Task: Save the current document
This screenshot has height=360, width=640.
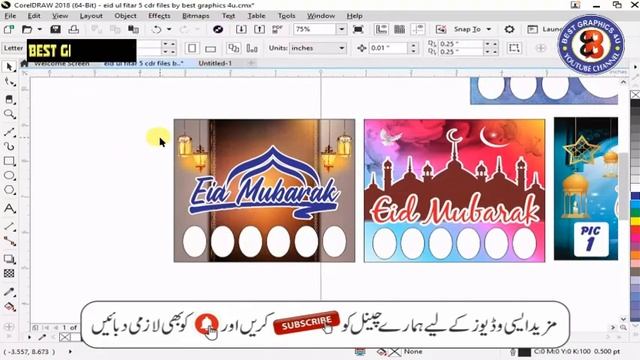Action: coord(55,29)
